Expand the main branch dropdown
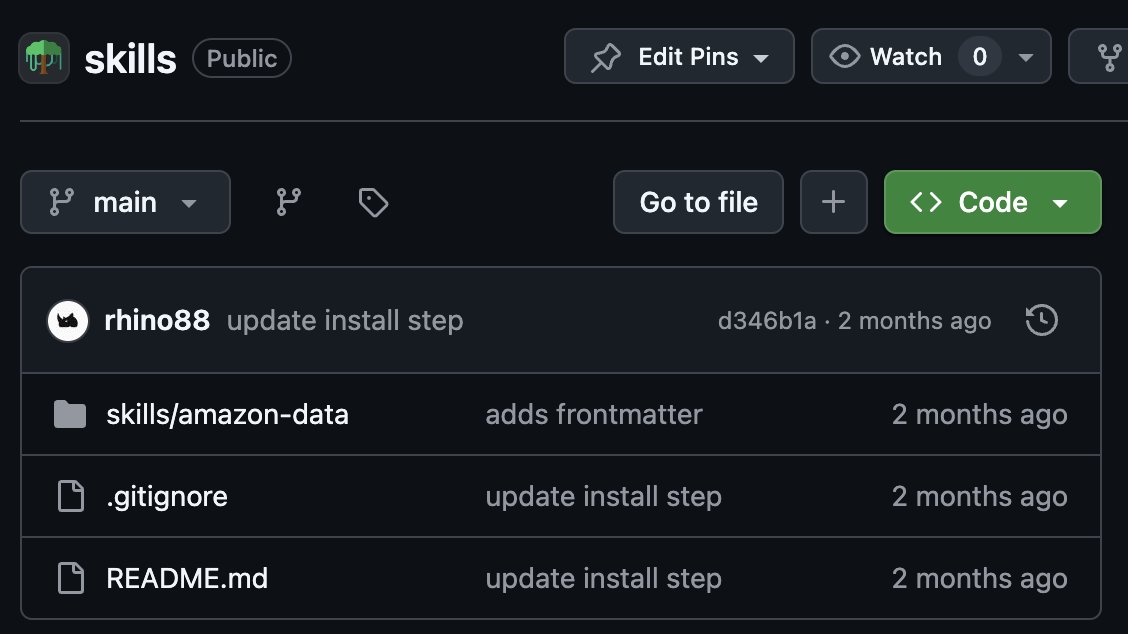1128x634 pixels. [125, 202]
